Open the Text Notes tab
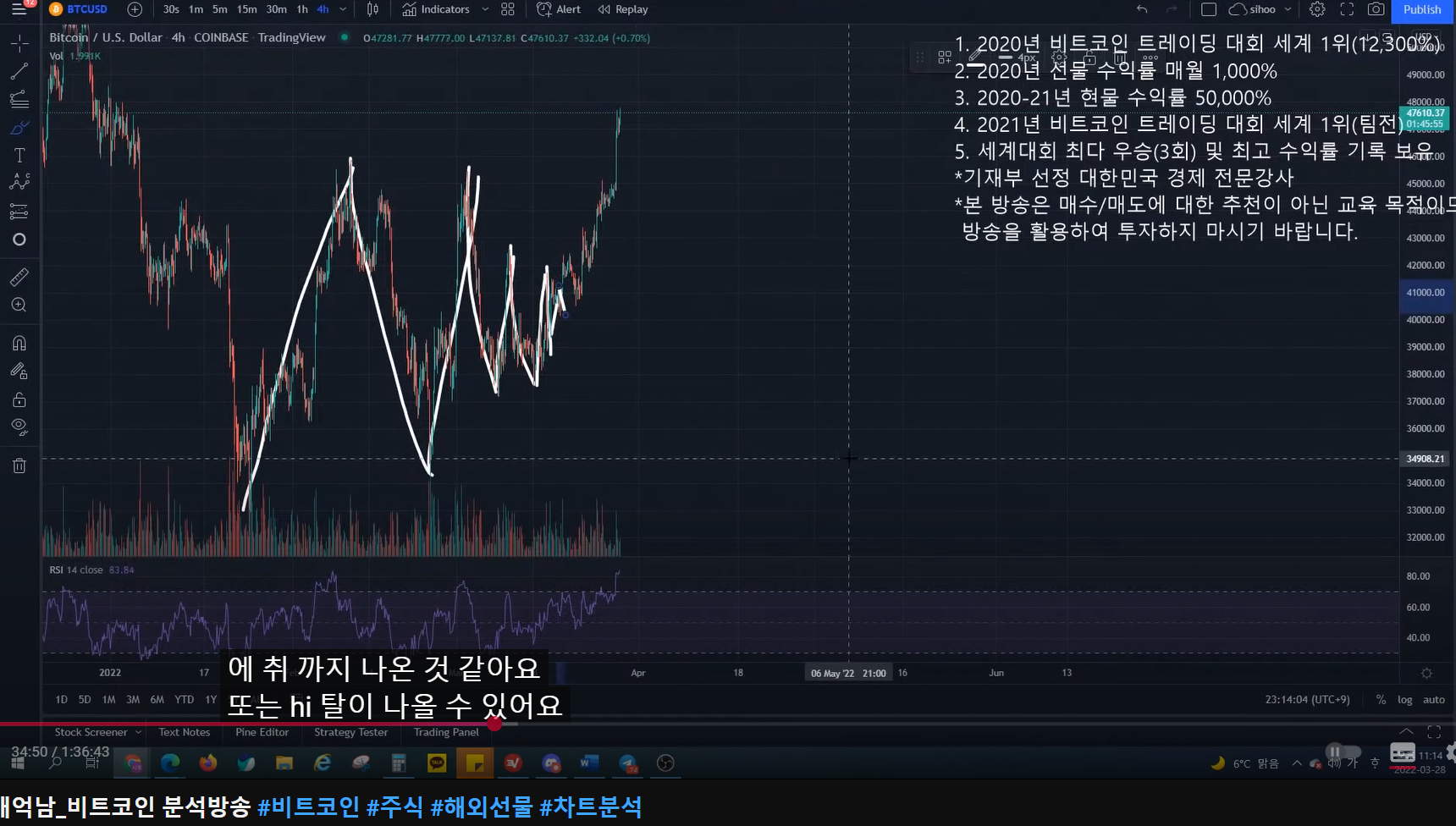This screenshot has height=826, width=1456. click(185, 732)
